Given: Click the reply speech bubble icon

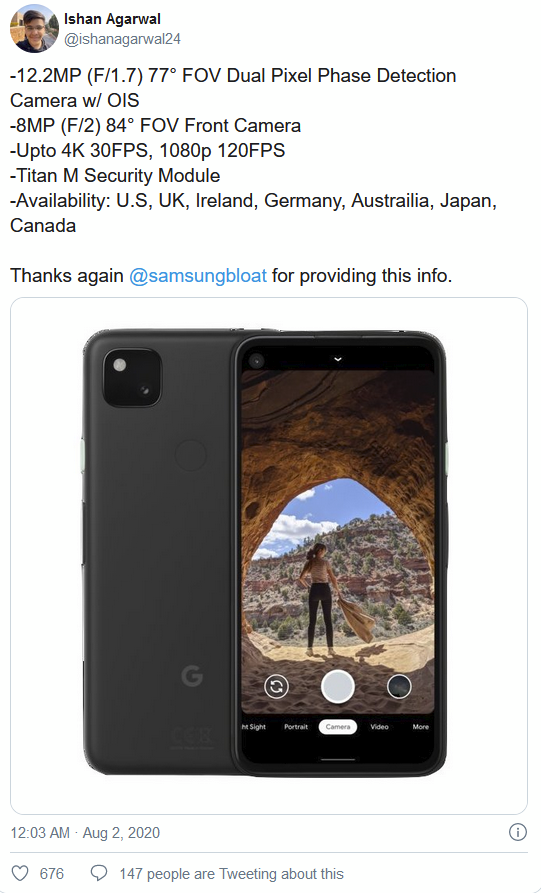Looking at the screenshot, I should pos(99,873).
